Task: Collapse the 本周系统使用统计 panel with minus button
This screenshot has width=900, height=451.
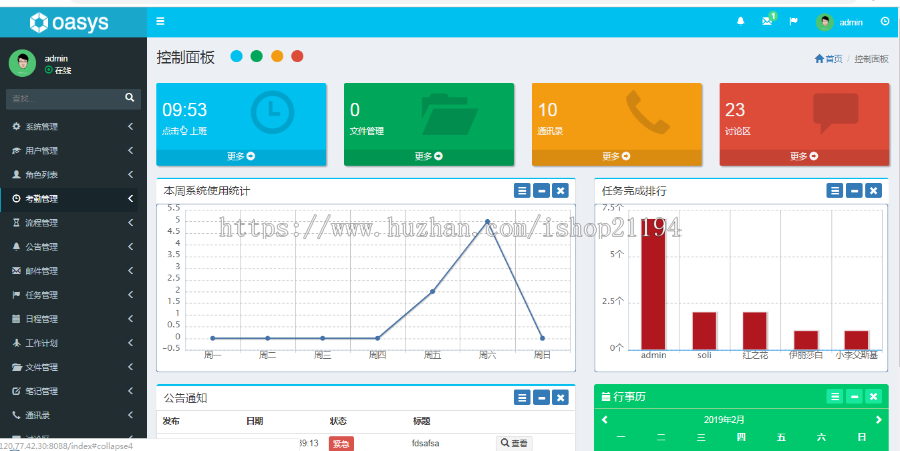Action: click(x=541, y=190)
